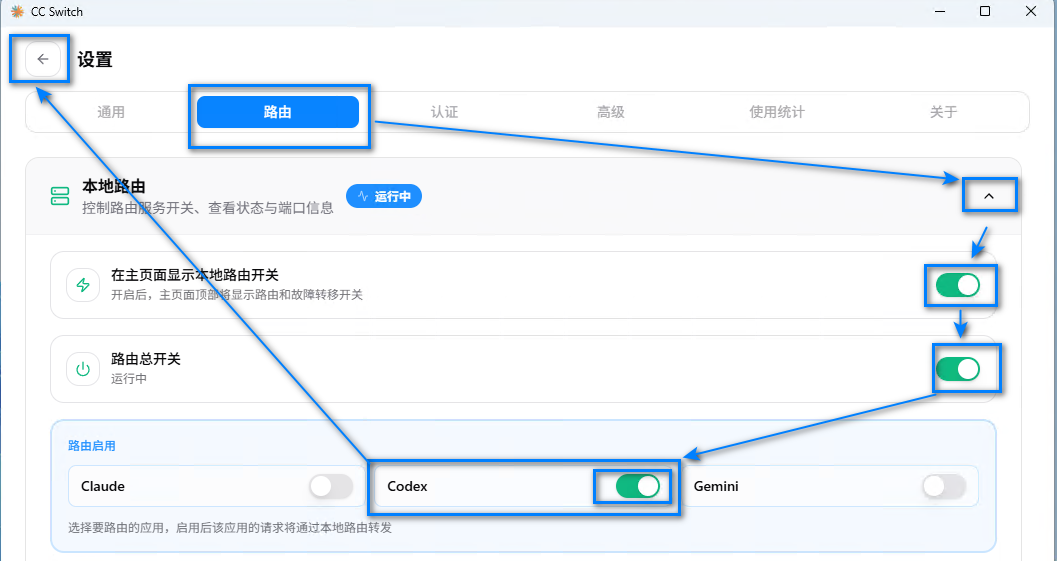This screenshot has height=561, width=1057.
Task: Click the 开启后，主页面顶部 description text
Action: (237, 295)
